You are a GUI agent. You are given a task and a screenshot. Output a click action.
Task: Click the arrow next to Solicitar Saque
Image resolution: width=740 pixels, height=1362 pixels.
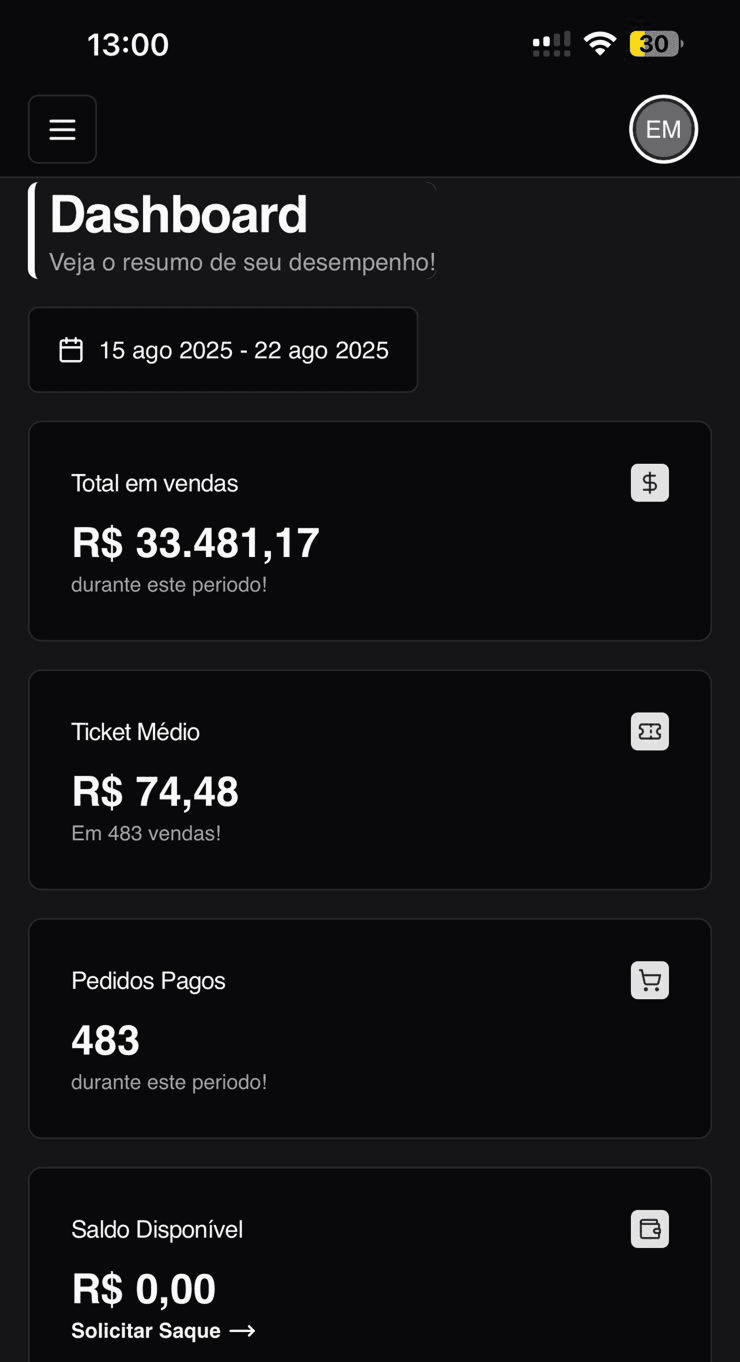tap(242, 1331)
